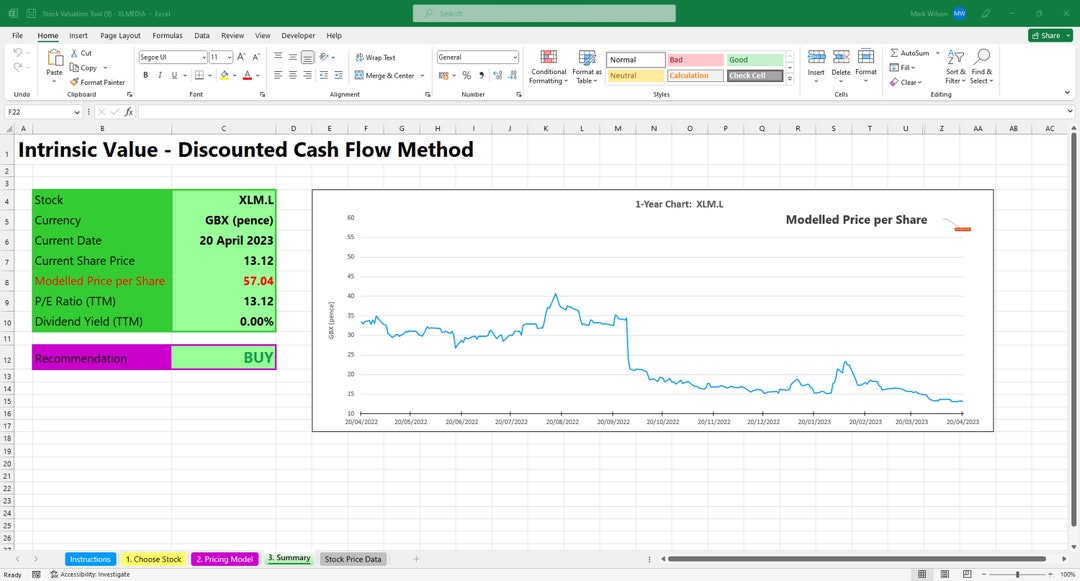
Task: Switch to the Formulas ribbon tab
Action: [166, 35]
